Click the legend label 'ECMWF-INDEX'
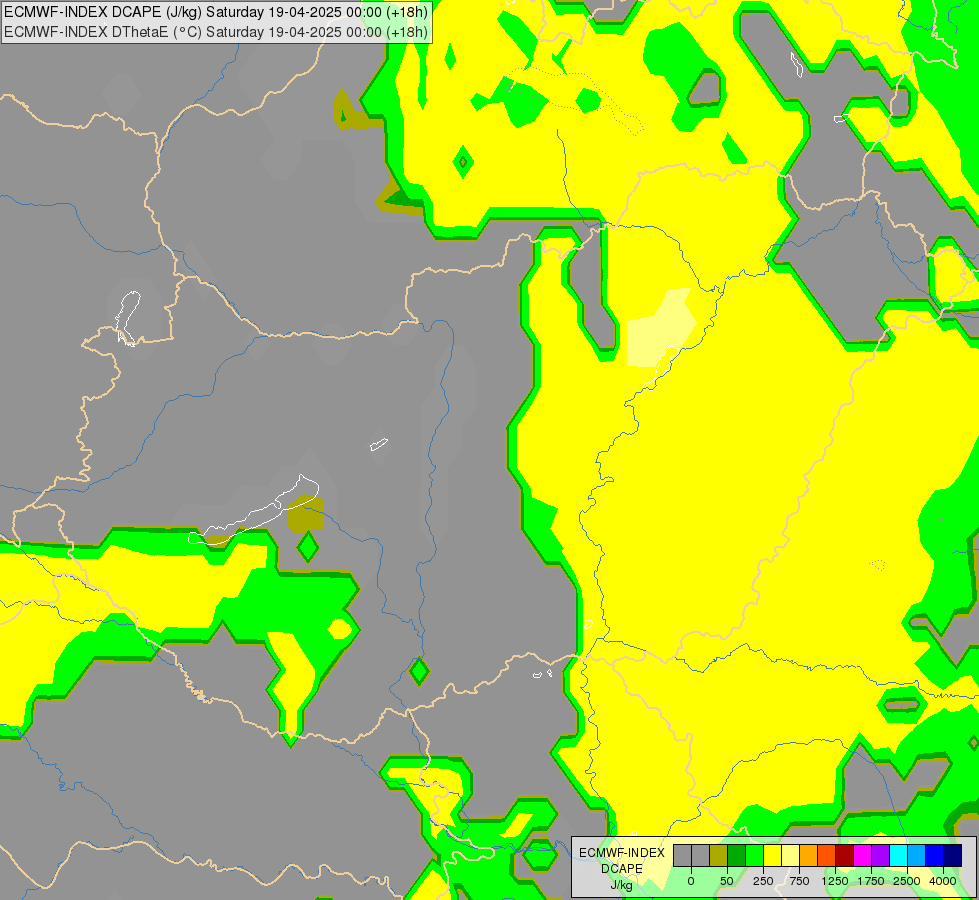Viewport: 979px width, 900px height. point(622,853)
